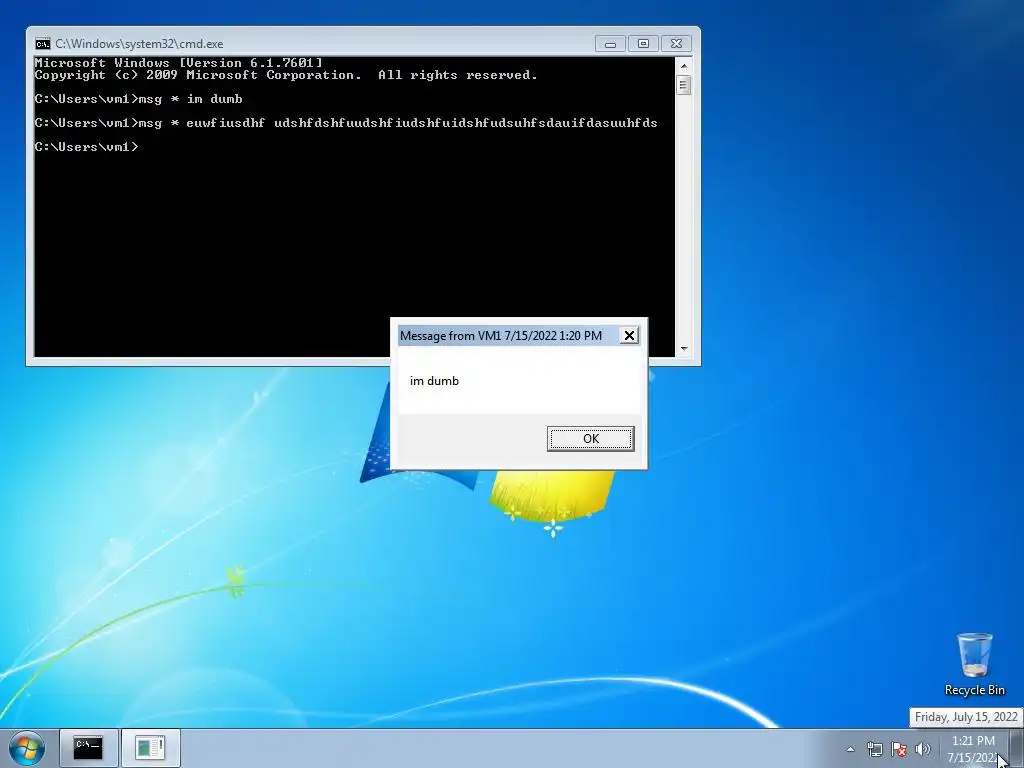Viewport: 1024px width, 768px height.
Task: Open the volume speaker tray icon
Action: (x=923, y=749)
